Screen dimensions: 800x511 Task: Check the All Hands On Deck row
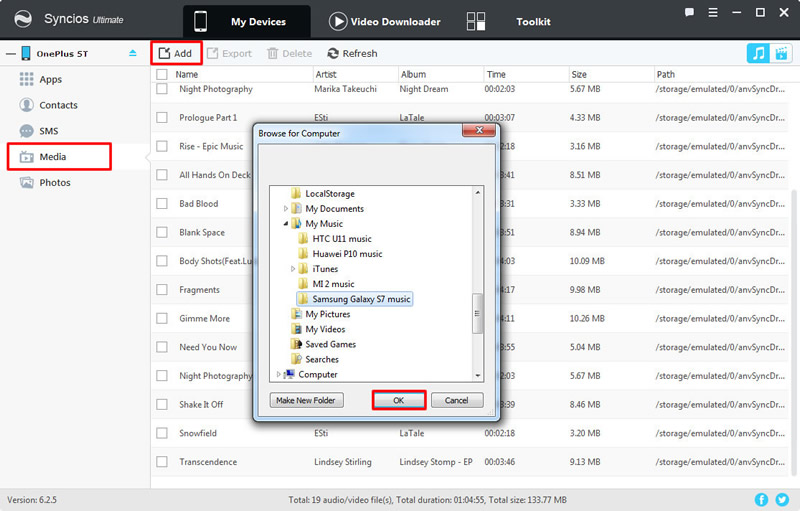coord(162,175)
